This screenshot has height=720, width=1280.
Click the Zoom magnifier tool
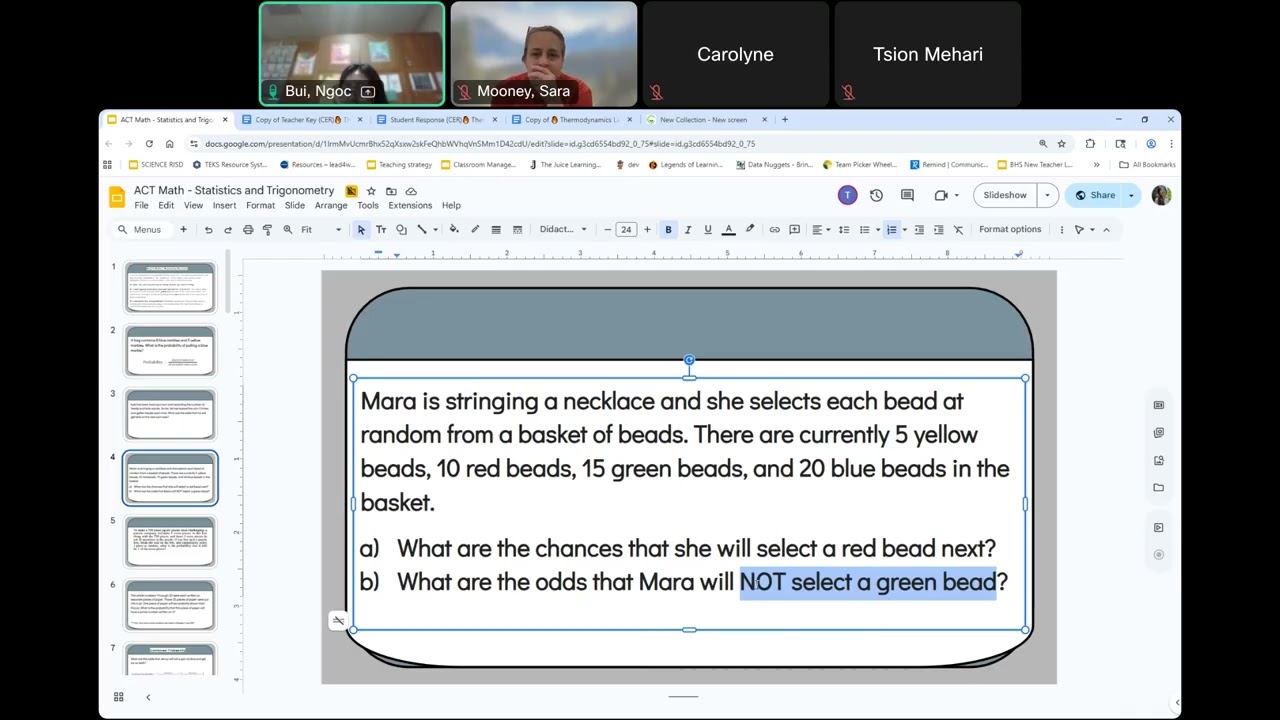[288, 230]
